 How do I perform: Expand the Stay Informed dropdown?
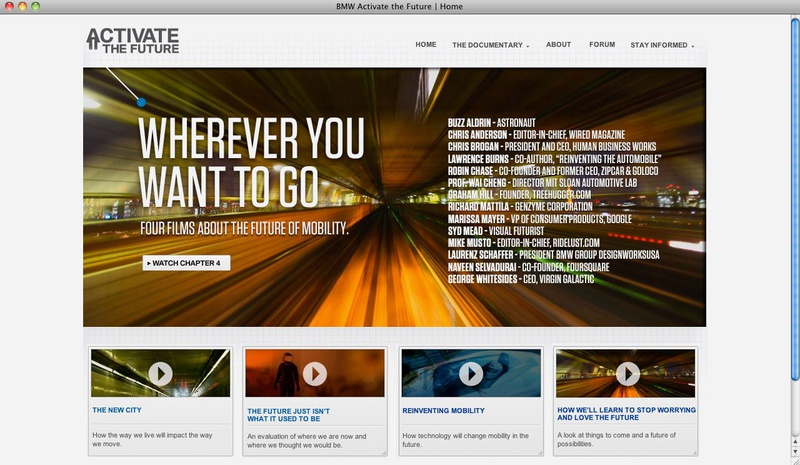[x=662, y=45]
